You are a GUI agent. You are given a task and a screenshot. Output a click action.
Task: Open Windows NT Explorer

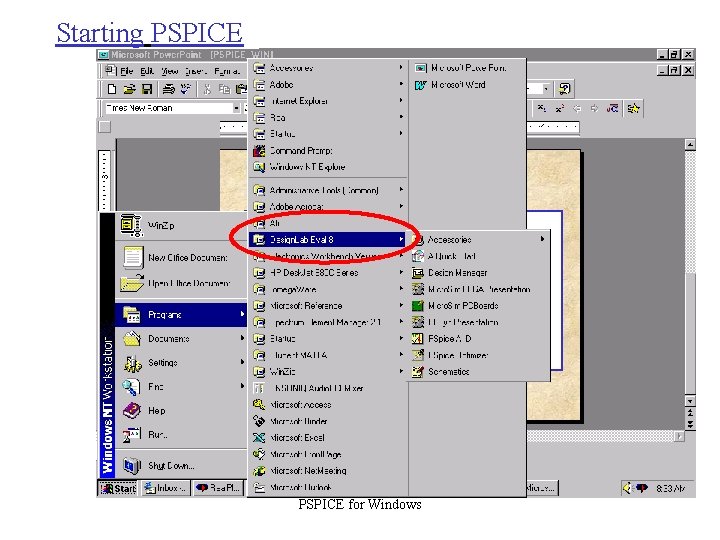click(x=328, y=167)
